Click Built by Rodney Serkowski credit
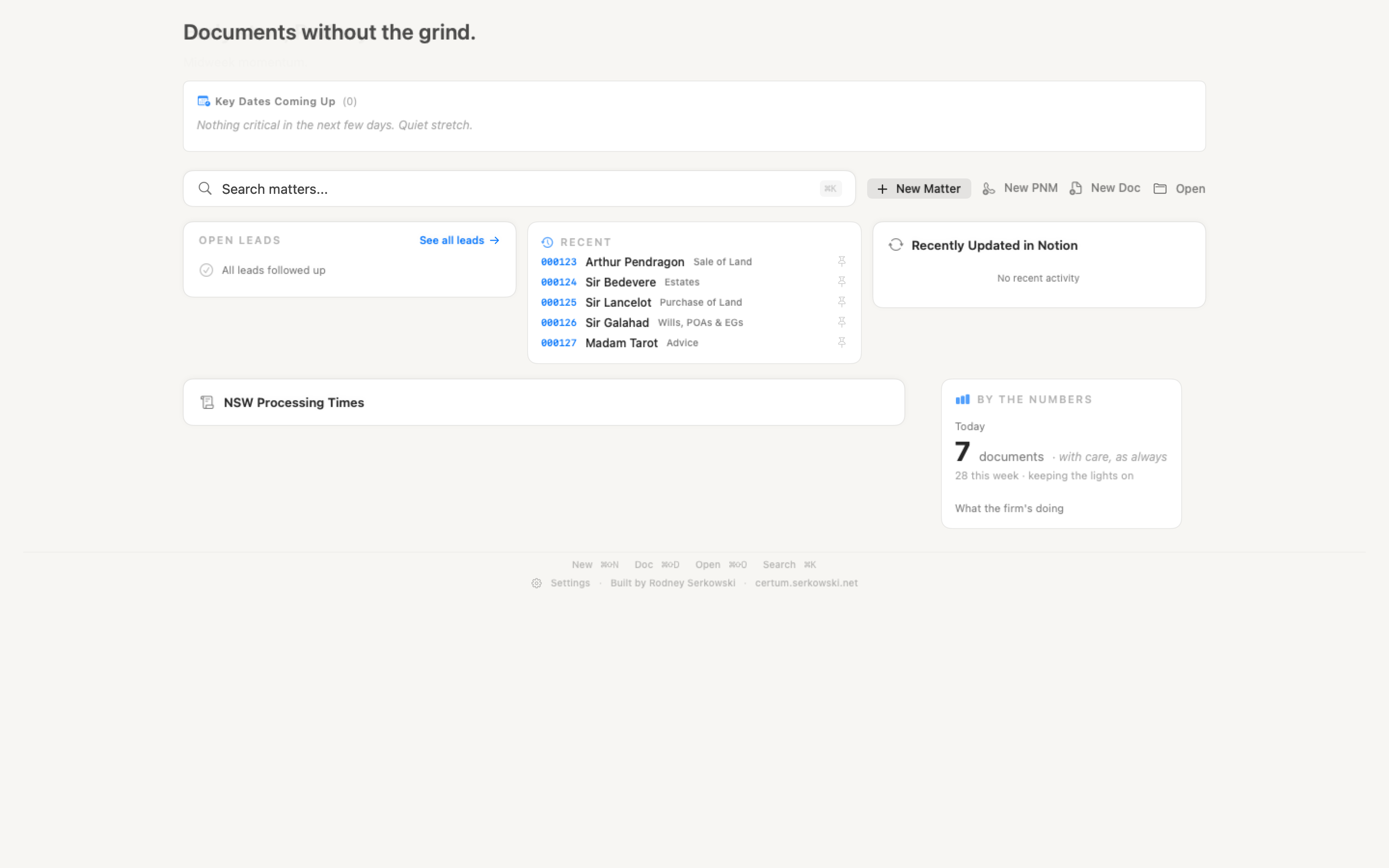 673,583
